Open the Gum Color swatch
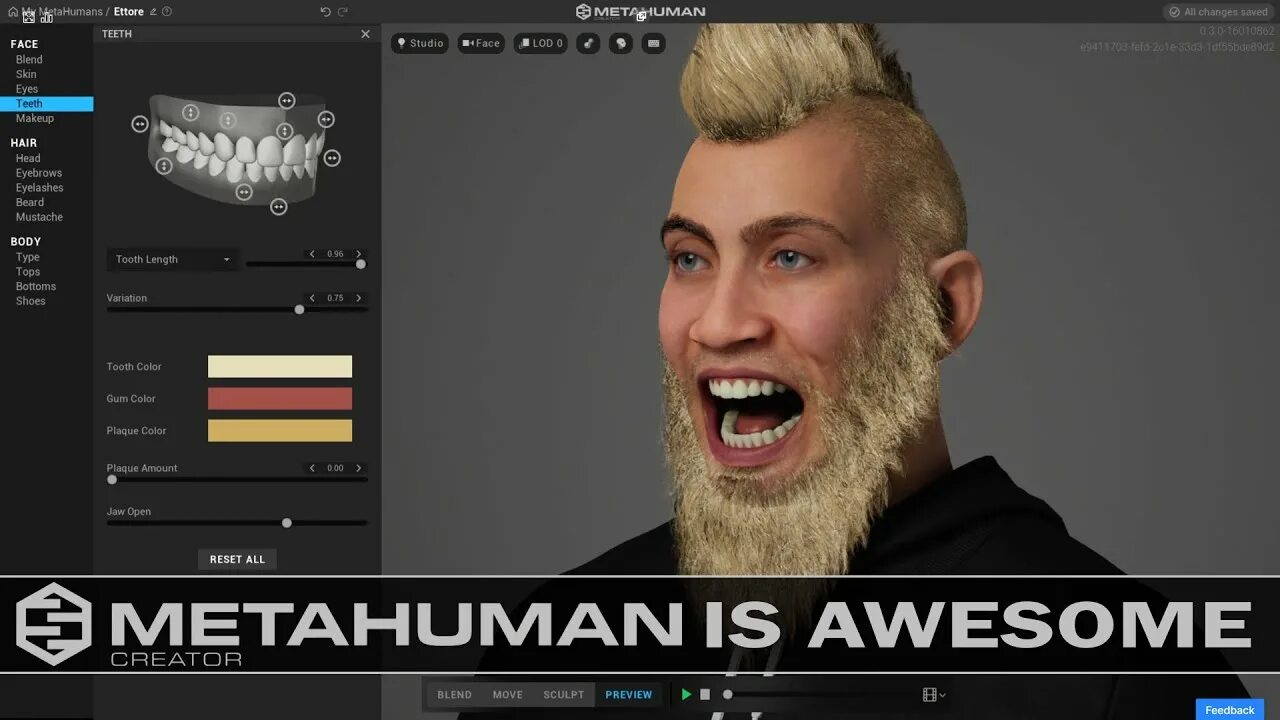1280x720 pixels. click(x=280, y=399)
